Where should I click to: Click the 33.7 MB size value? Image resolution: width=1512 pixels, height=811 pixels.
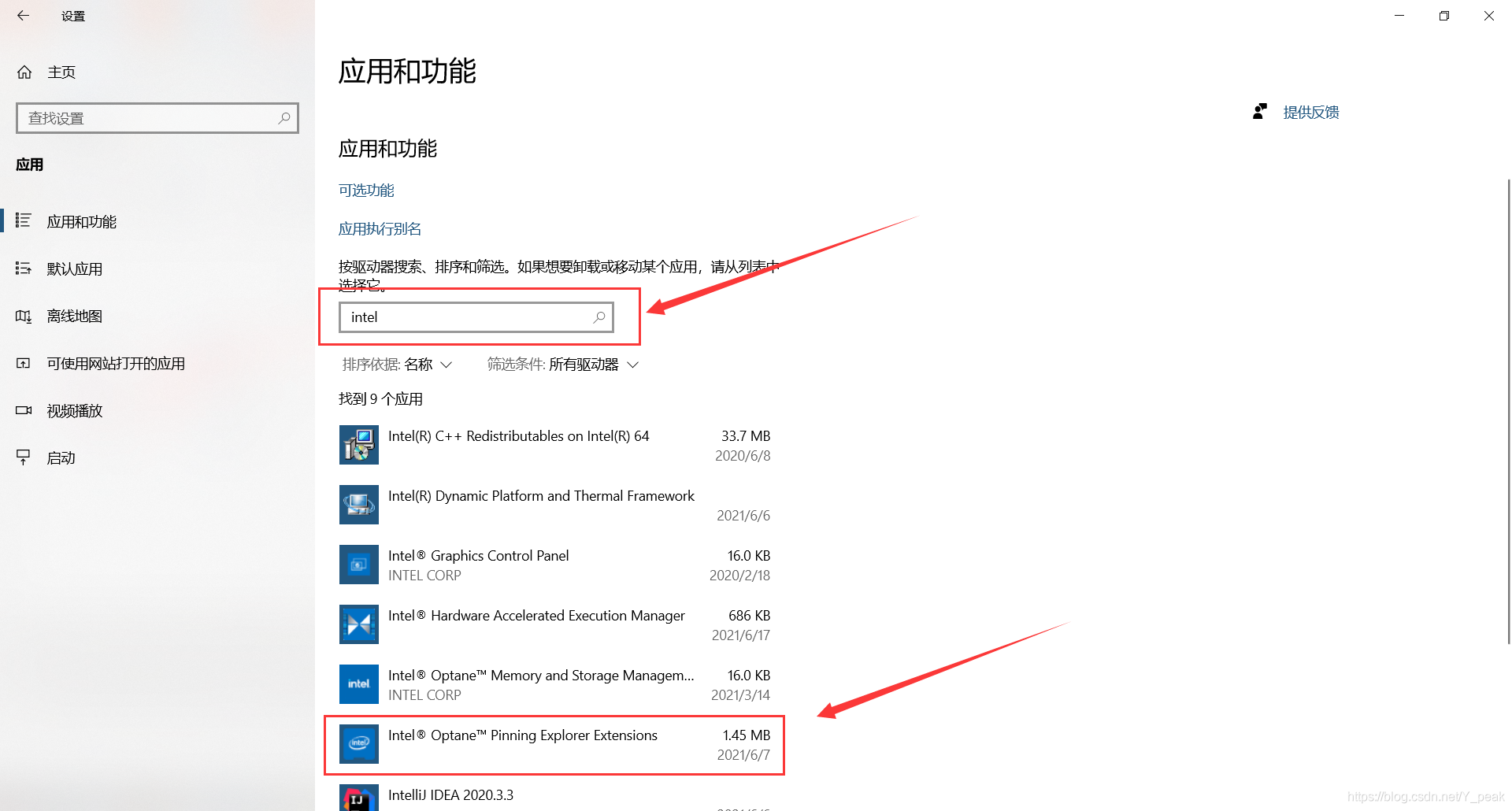[x=746, y=436]
